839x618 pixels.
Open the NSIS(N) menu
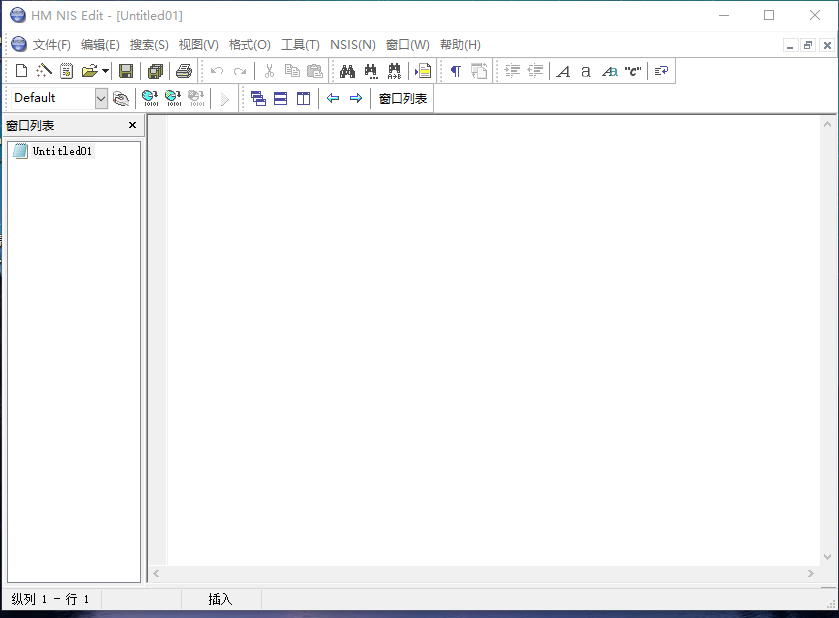[352, 45]
